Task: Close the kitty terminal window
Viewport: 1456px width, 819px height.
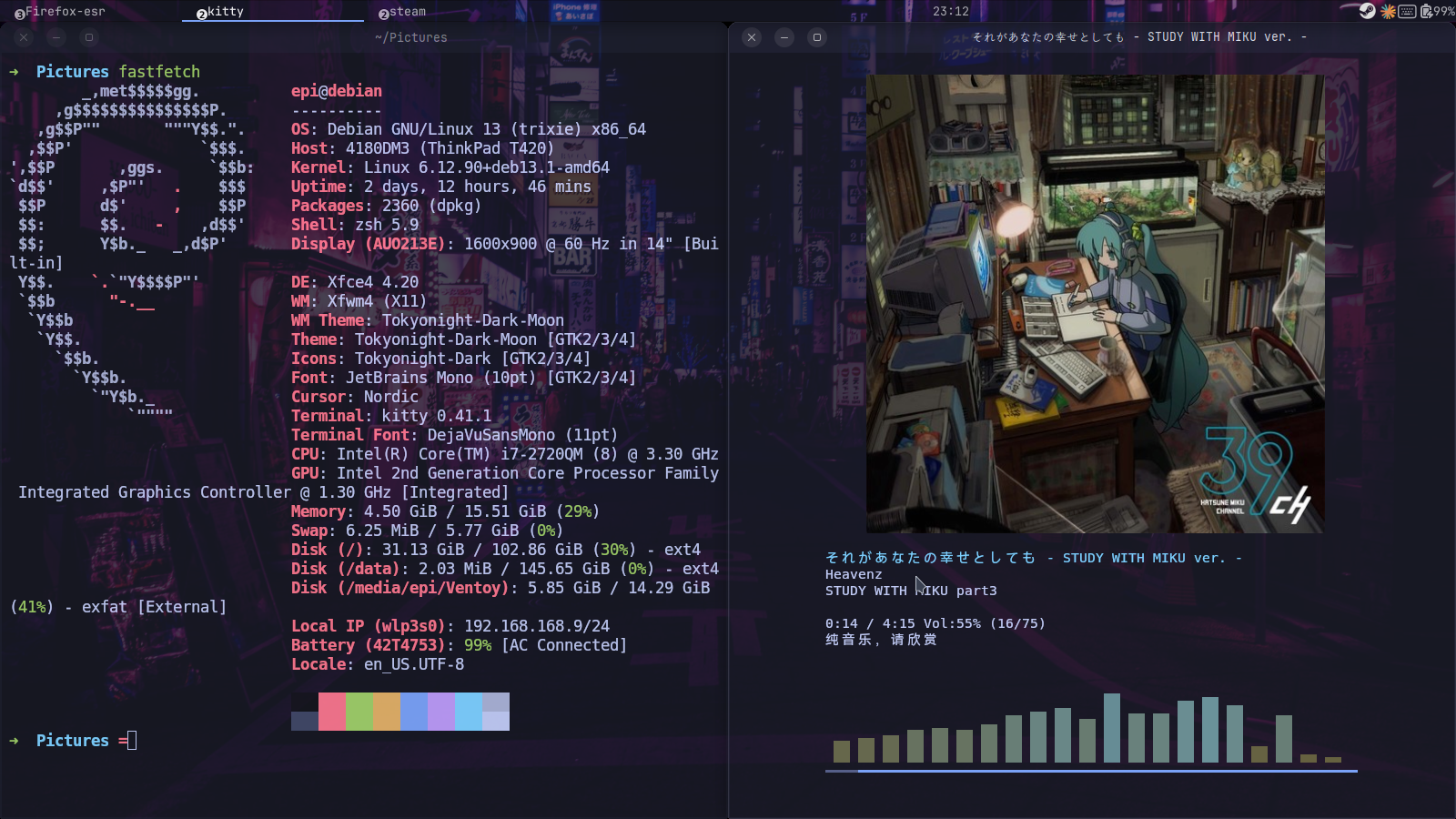Action: tap(24, 37)
